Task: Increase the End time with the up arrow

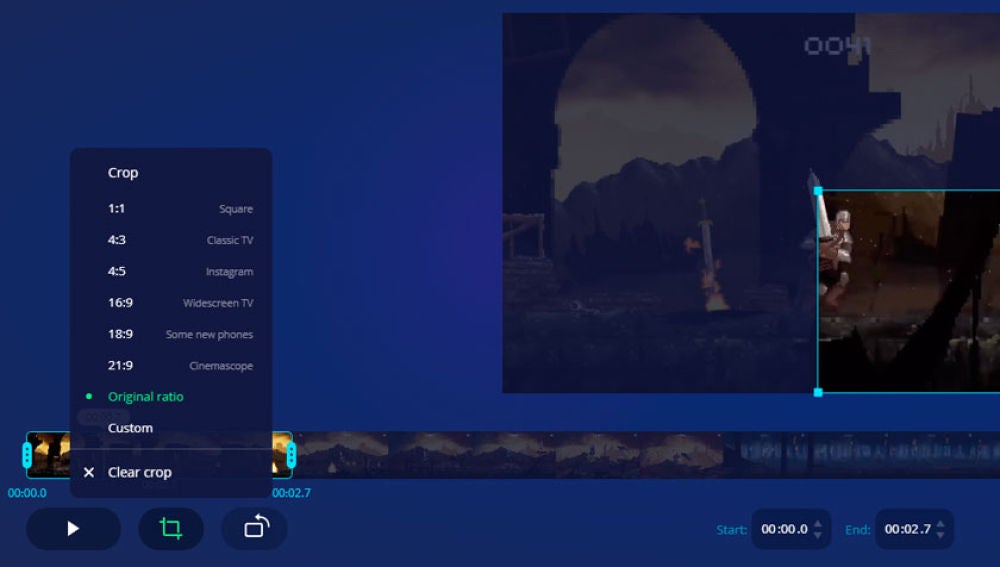Action: (x=939, y=523)
